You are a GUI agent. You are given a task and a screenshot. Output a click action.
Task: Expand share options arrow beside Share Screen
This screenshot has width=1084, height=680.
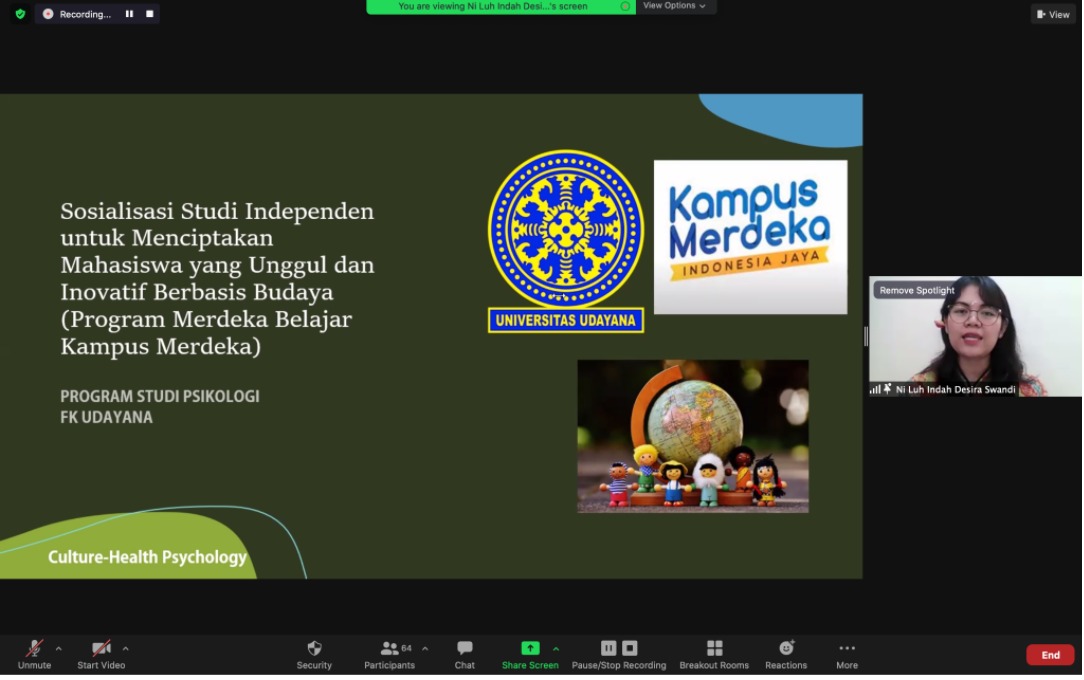pos(556,649)
